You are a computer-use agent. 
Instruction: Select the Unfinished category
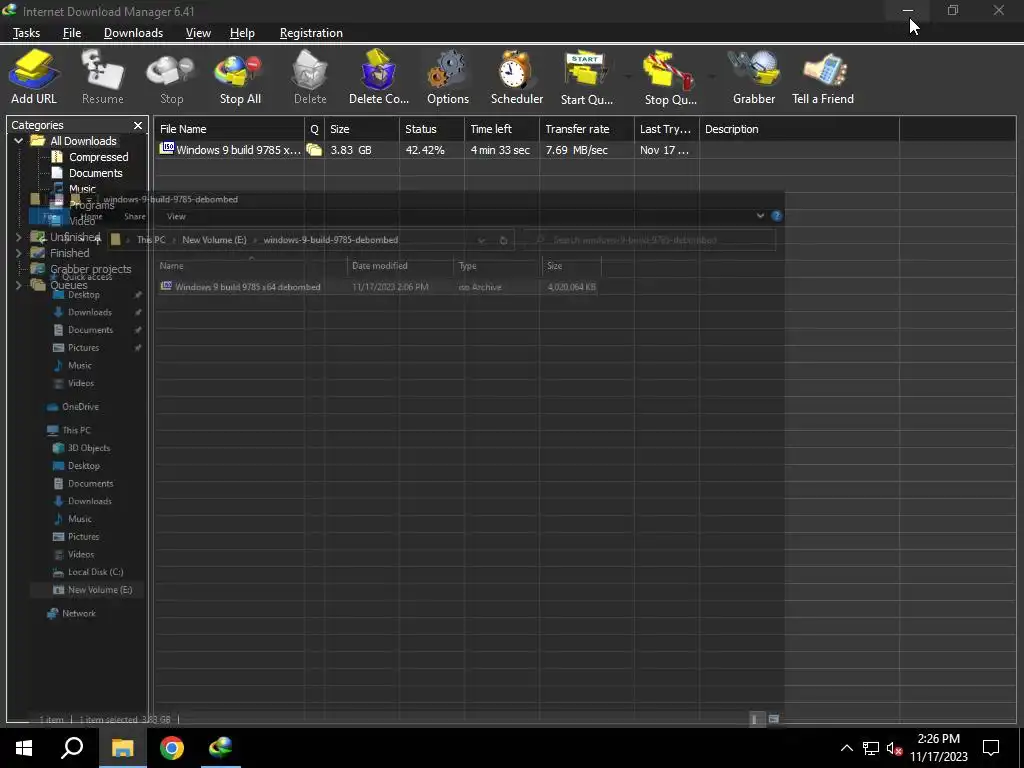75,237
